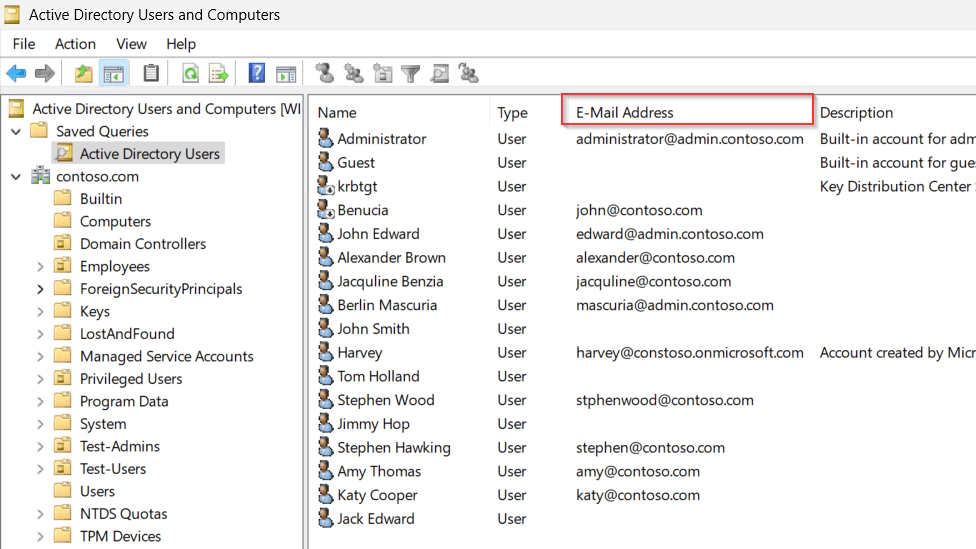Open the Action menu
976x549 pixels.
tap(75, 44)
